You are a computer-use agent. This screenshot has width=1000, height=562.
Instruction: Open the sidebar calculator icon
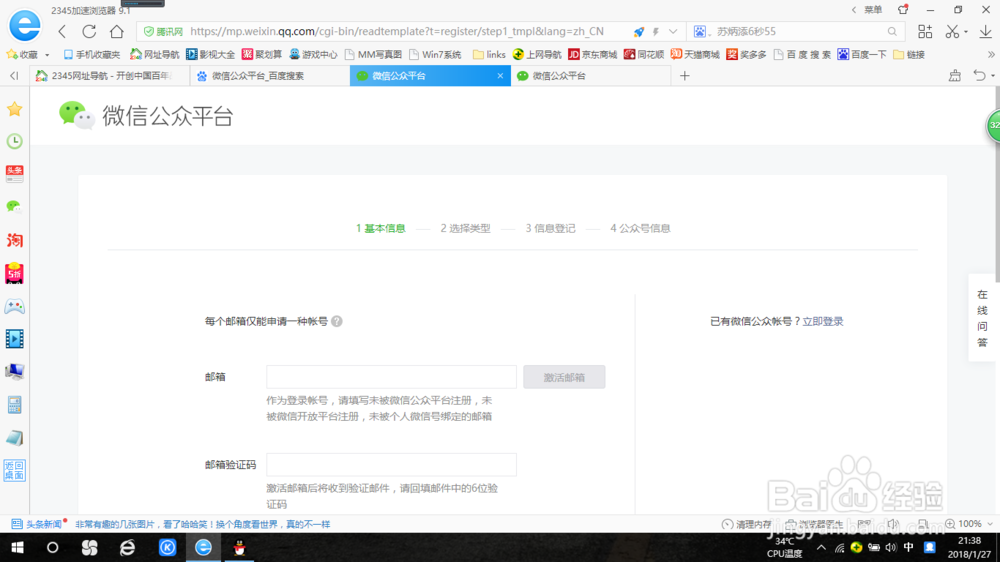(15, 404)
